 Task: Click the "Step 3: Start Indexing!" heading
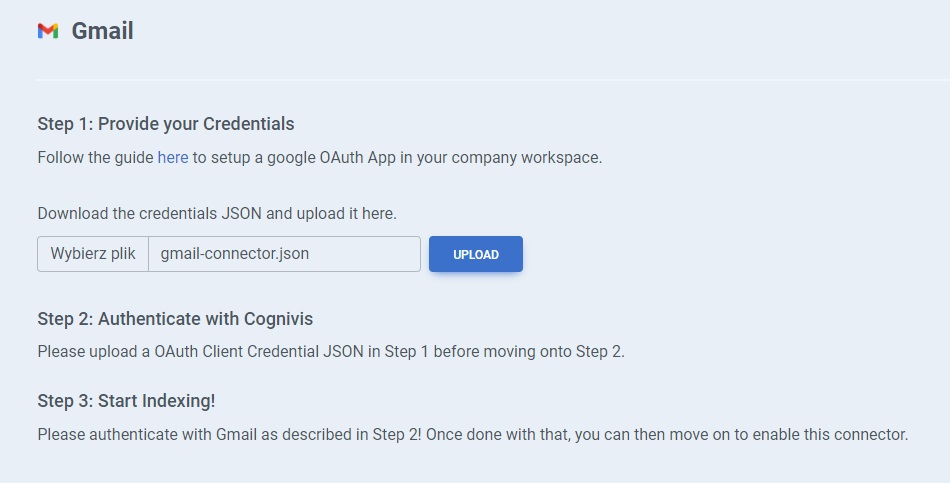pyautogui.click(x=126, y=401)
